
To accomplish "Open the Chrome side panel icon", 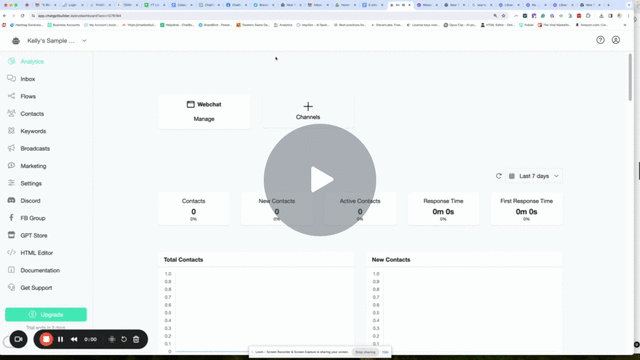I will (x=610, y=16).
